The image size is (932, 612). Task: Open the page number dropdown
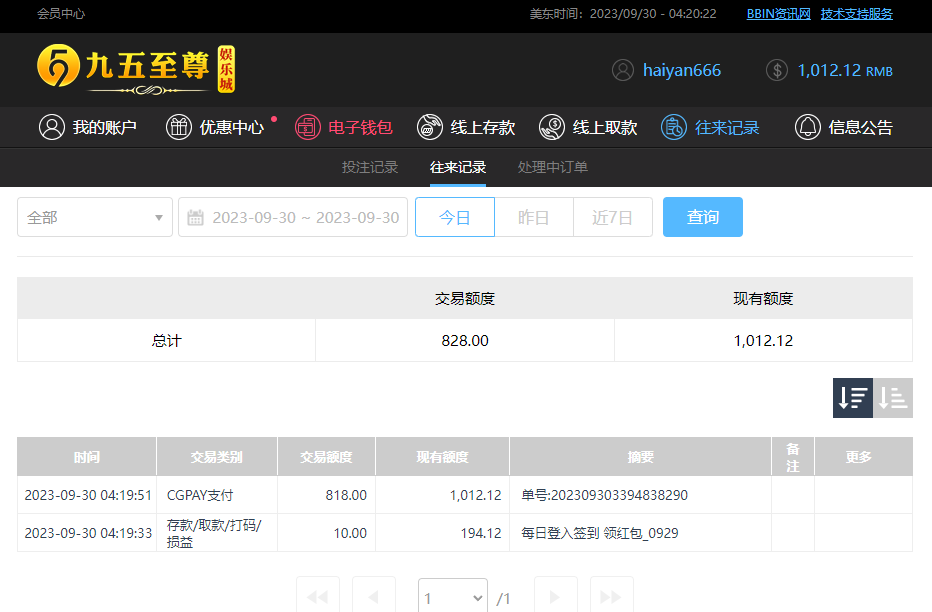tap(453, 597)
